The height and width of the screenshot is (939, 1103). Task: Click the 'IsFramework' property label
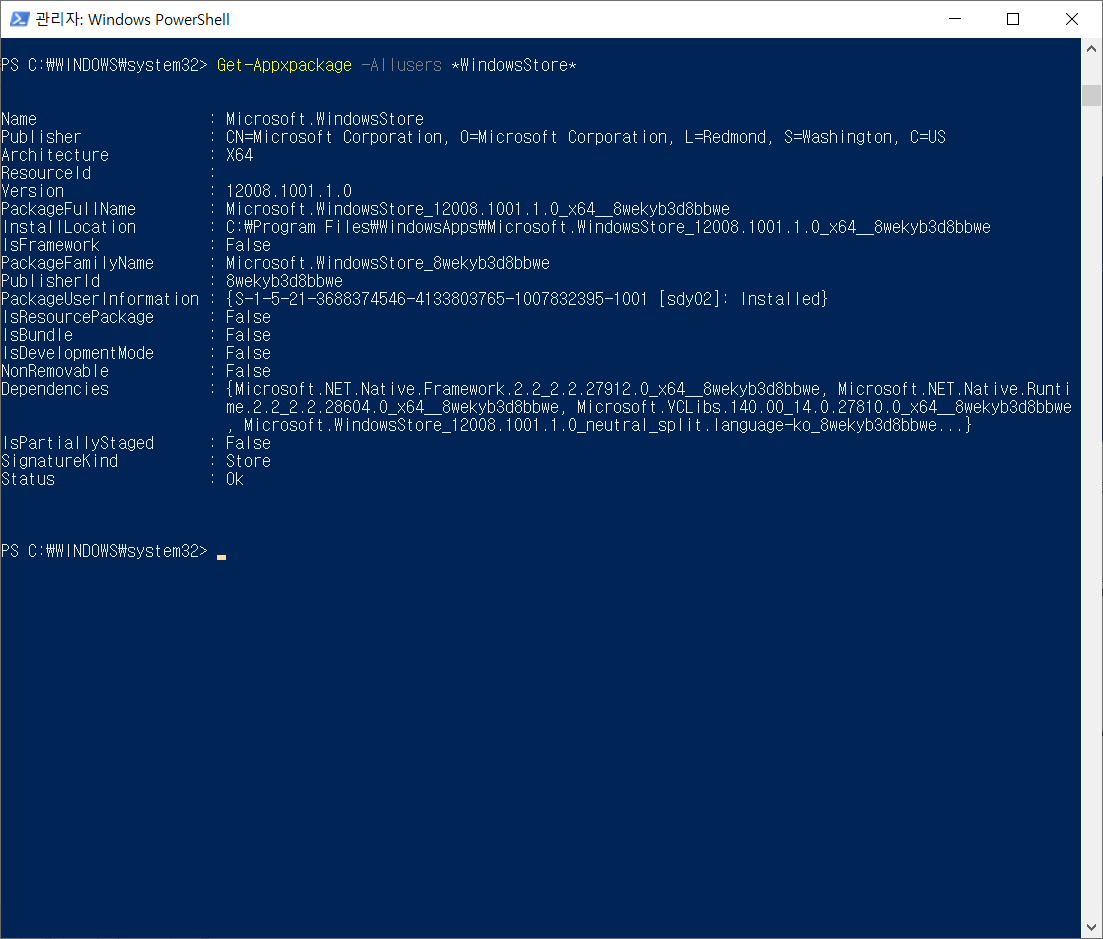[51, 245]
